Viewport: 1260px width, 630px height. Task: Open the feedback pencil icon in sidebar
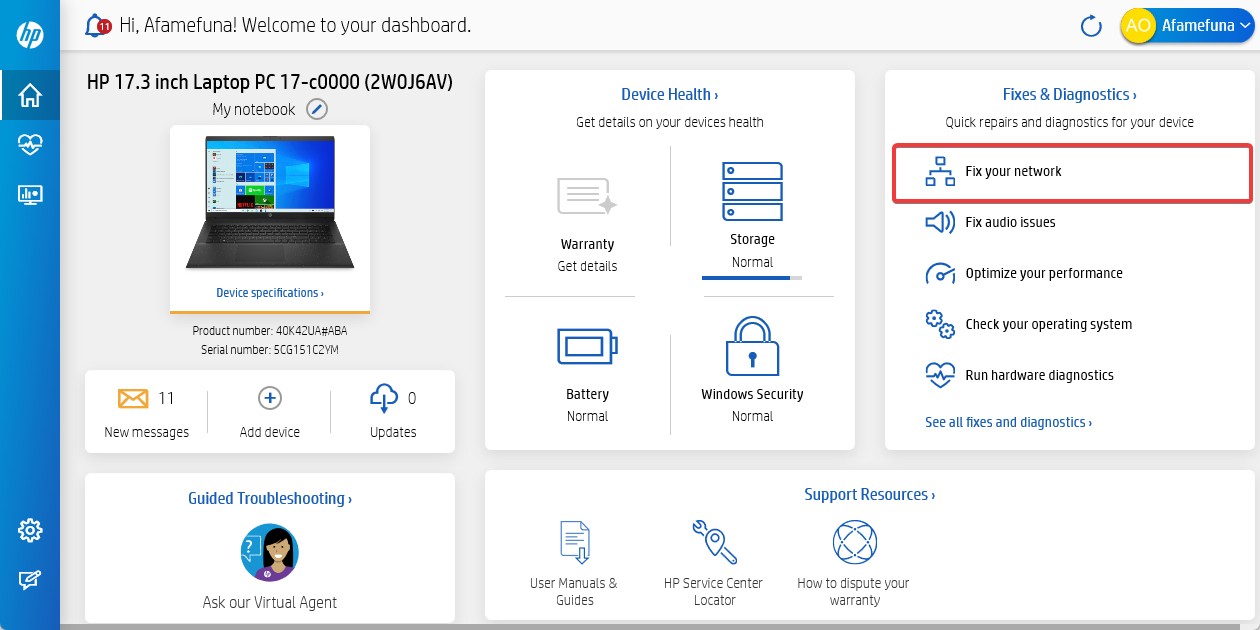coord(30,580)
